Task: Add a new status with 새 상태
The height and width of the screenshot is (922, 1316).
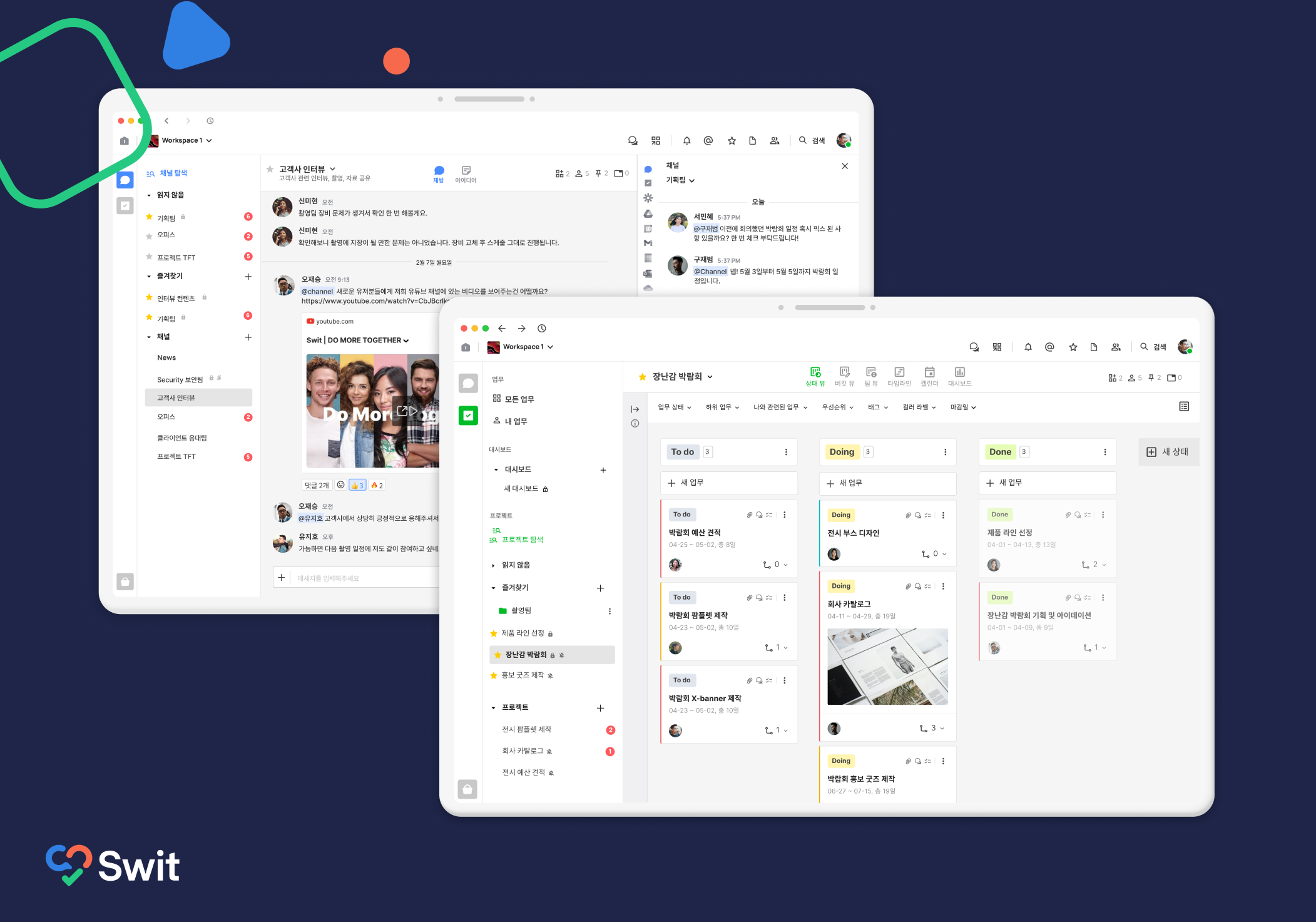Action: [1168, 452]
